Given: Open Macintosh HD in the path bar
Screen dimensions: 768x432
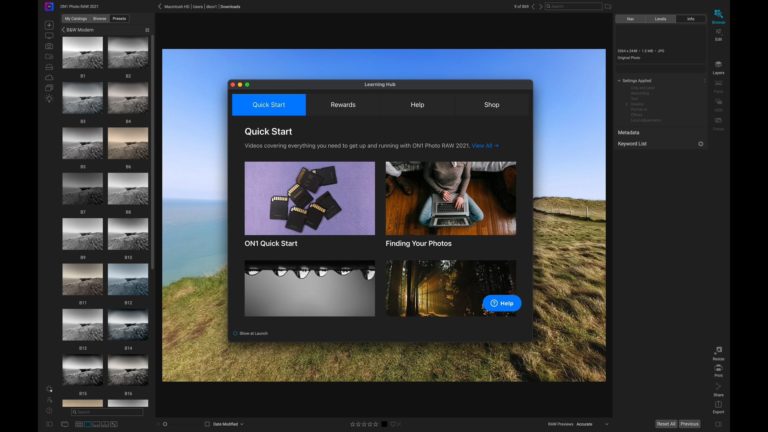Looking at the screenshot, I should point(177,7).
